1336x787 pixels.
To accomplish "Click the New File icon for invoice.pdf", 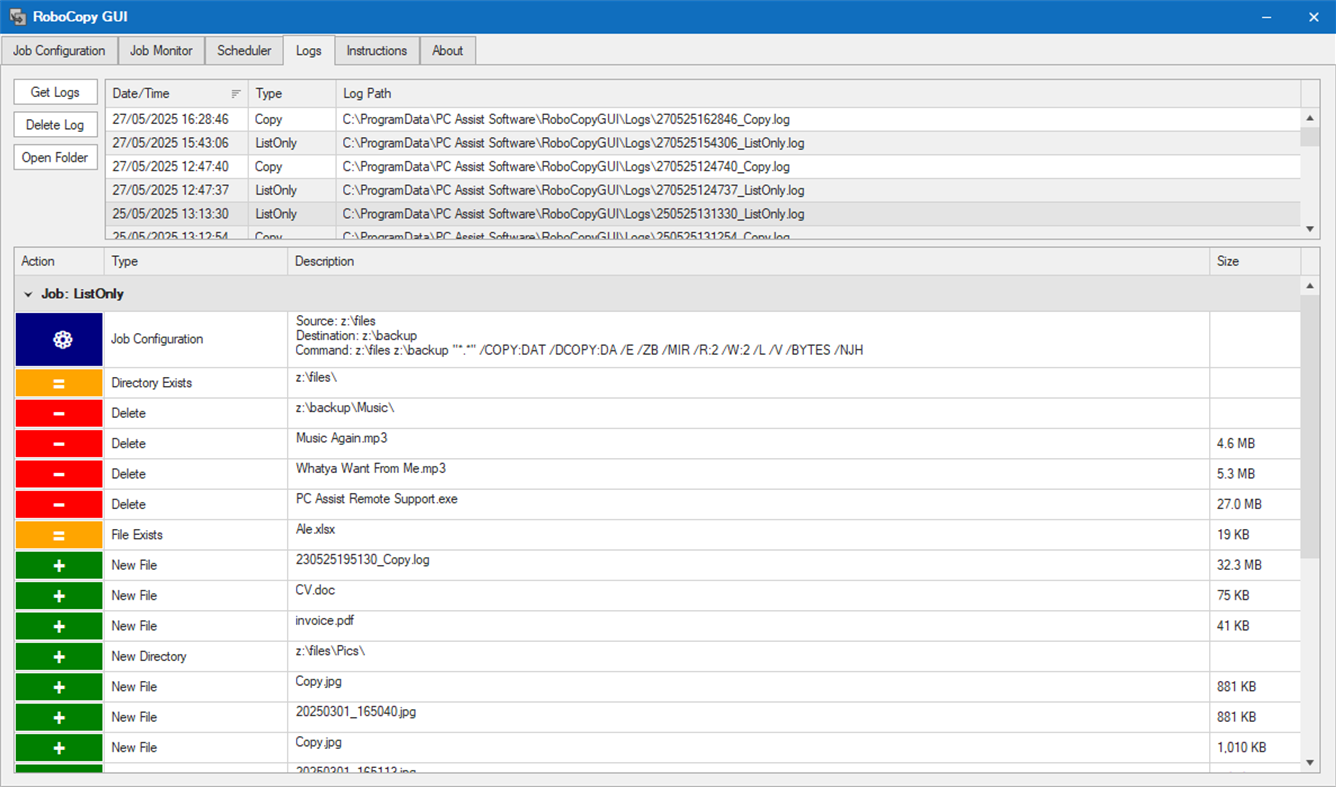I will (58, 625).
